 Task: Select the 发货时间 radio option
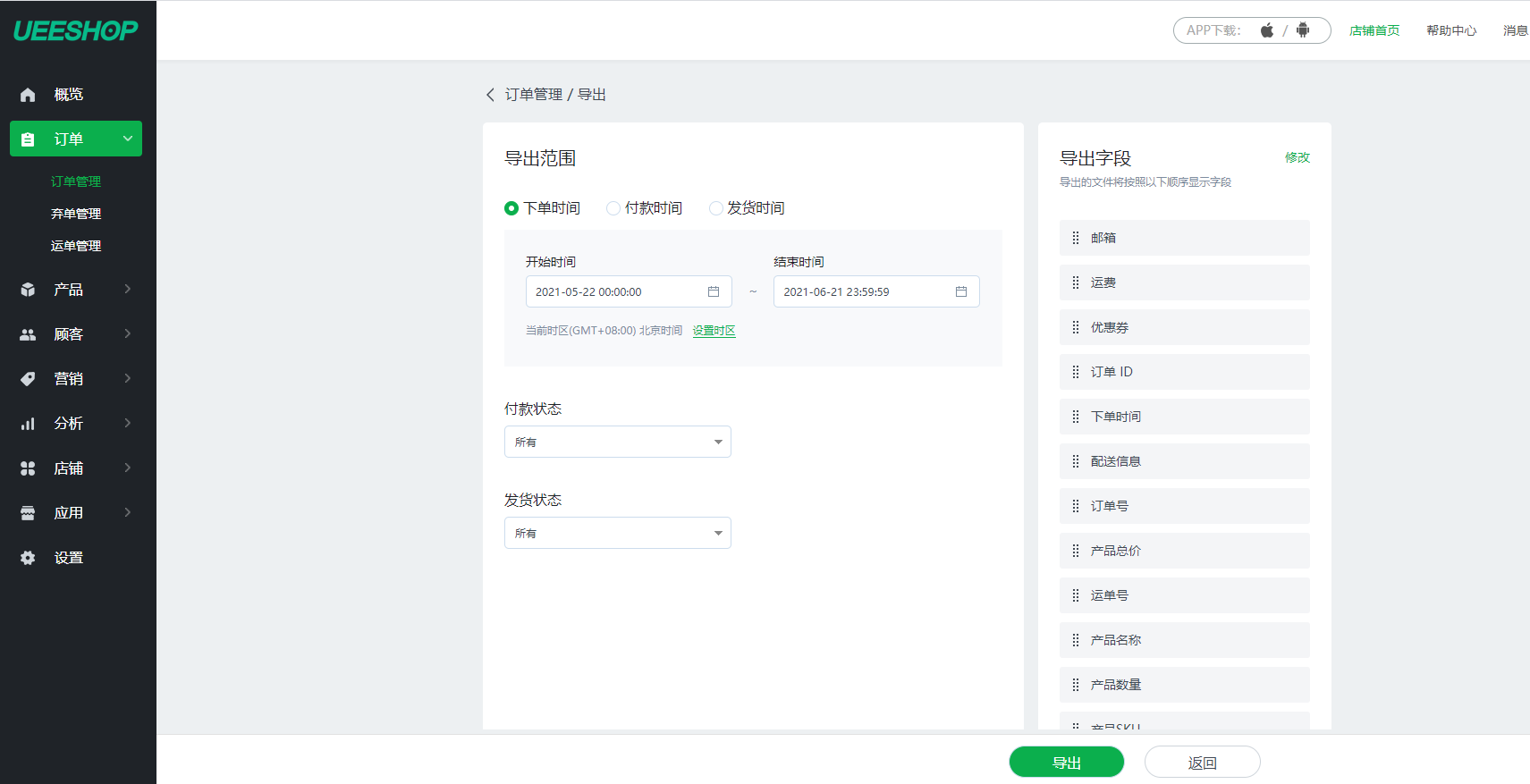[715, 208]
